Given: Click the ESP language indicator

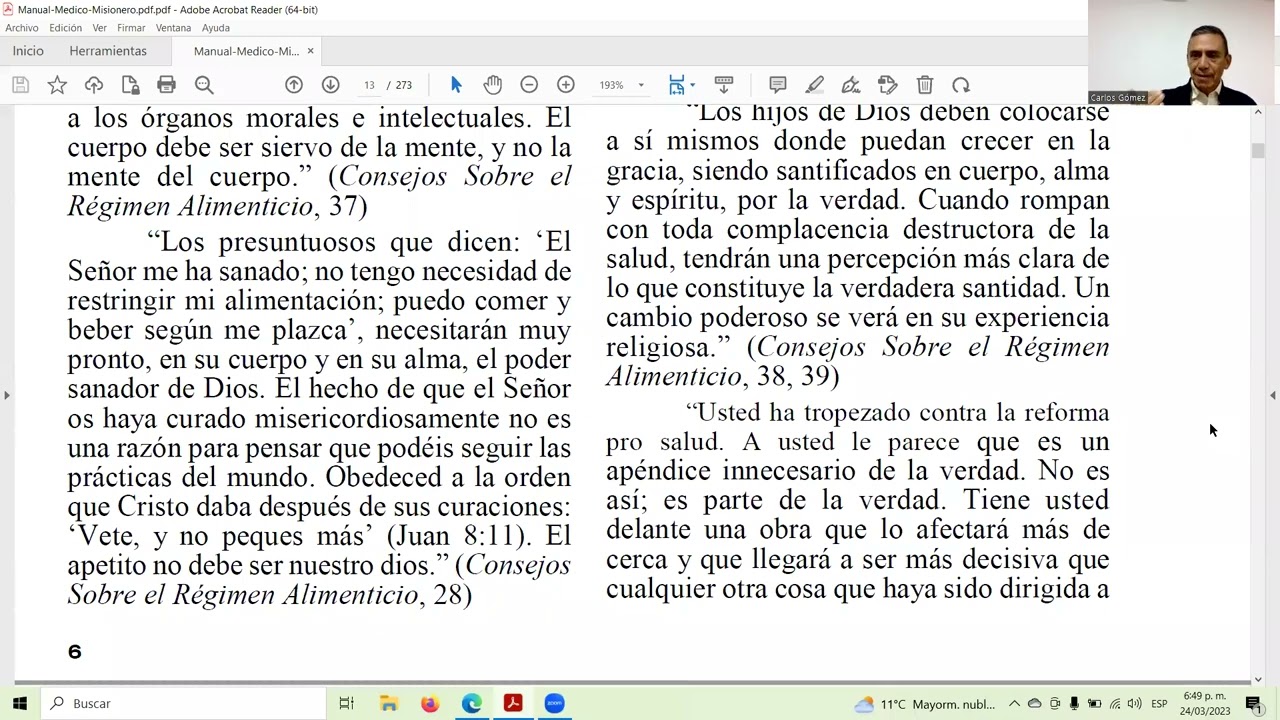Looking at the screenshot, I should point(1160,704).
